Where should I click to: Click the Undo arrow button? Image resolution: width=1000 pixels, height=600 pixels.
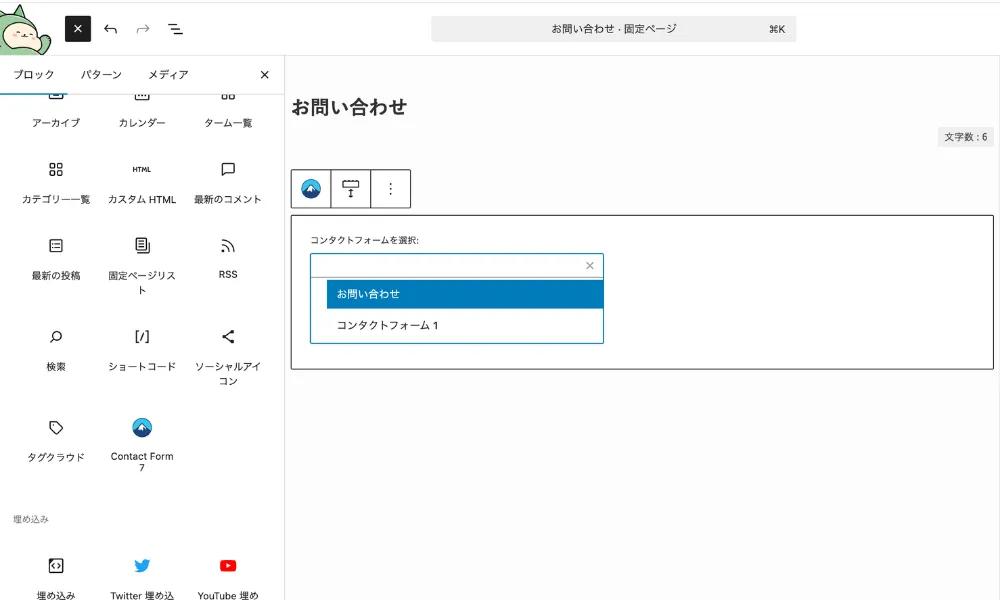coord(110,28)
